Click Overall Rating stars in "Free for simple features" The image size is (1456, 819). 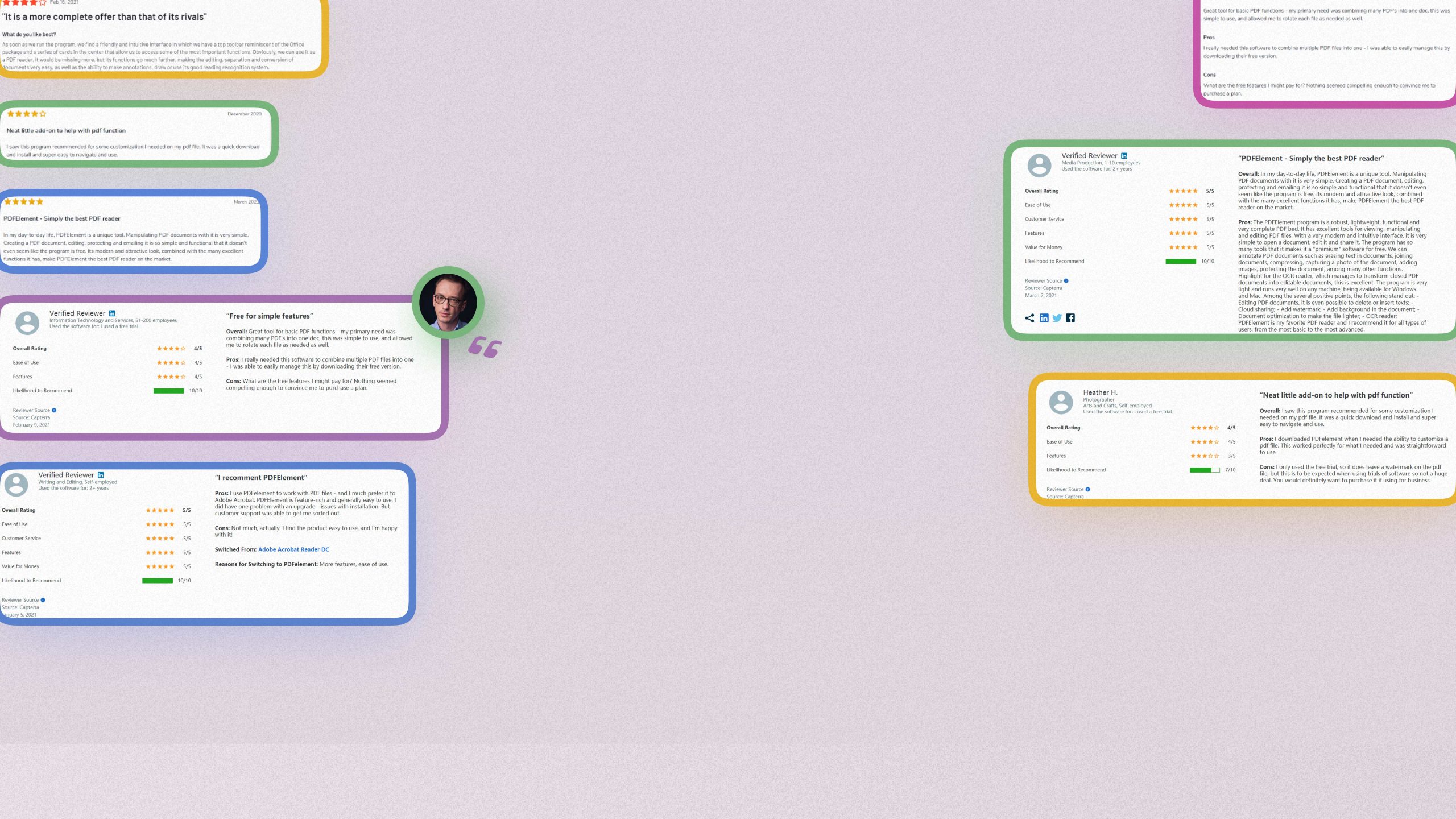(x=171, y=349)
